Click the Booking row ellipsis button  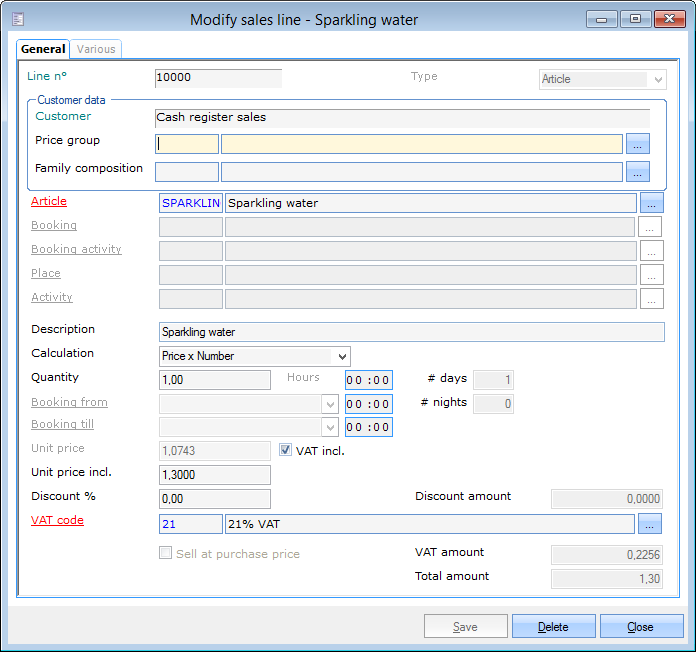pos(652,227)
